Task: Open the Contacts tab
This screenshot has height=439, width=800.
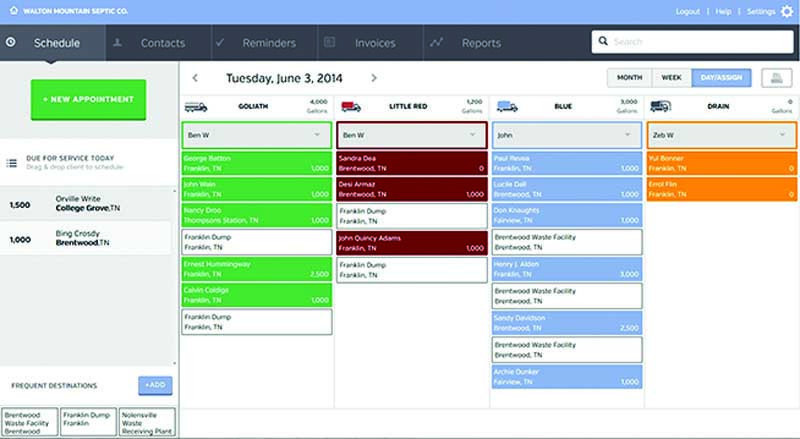Action: point(159,43)
